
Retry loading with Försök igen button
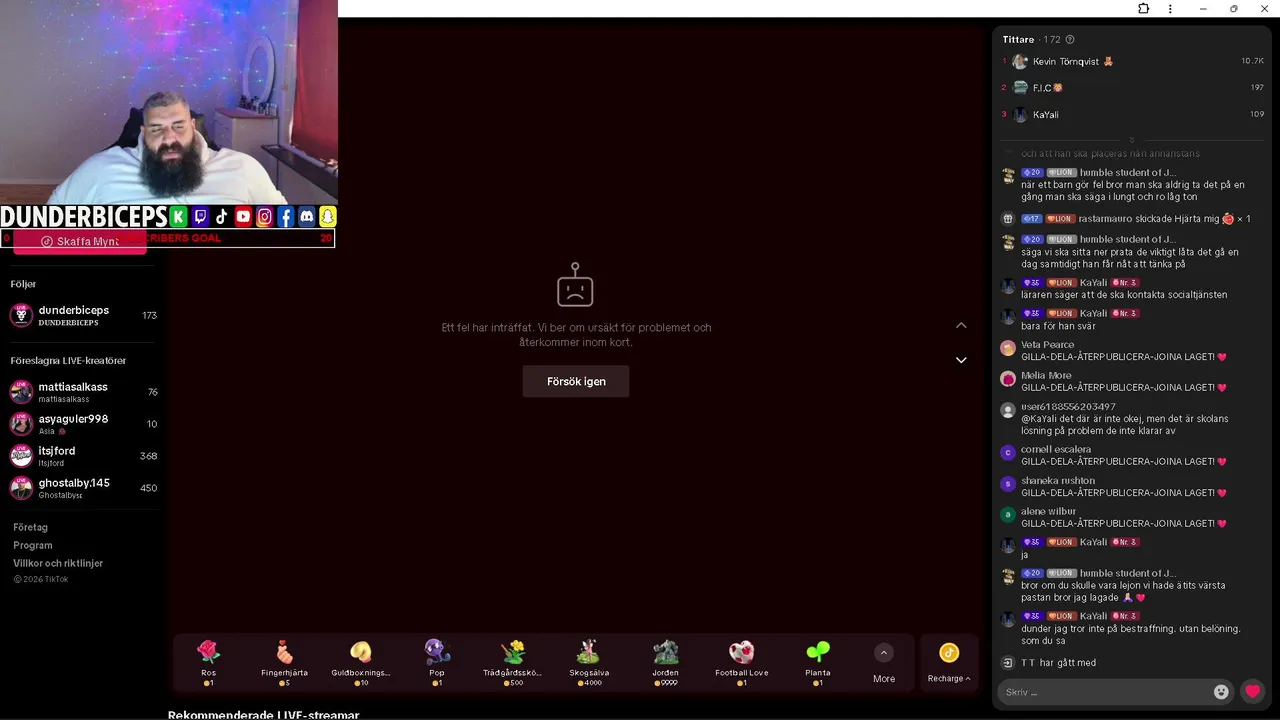(576, 381)
